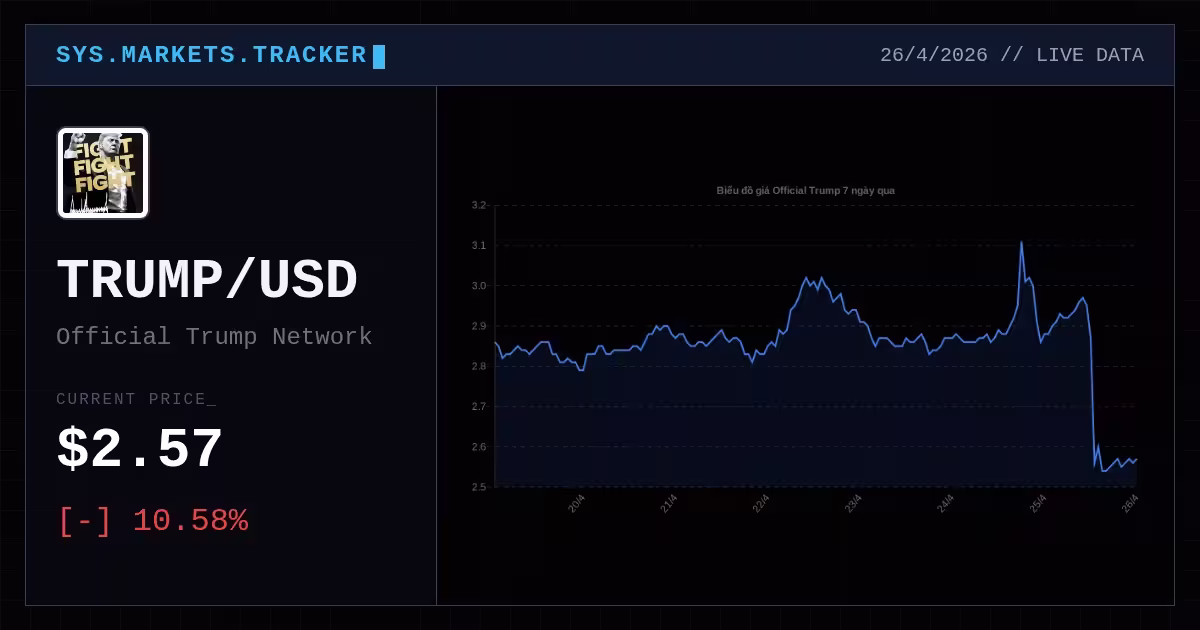This screenshot has width=1200, height=630.
Task: Click the Official Trump Network subtitle
Action: (x=214, y=337)
